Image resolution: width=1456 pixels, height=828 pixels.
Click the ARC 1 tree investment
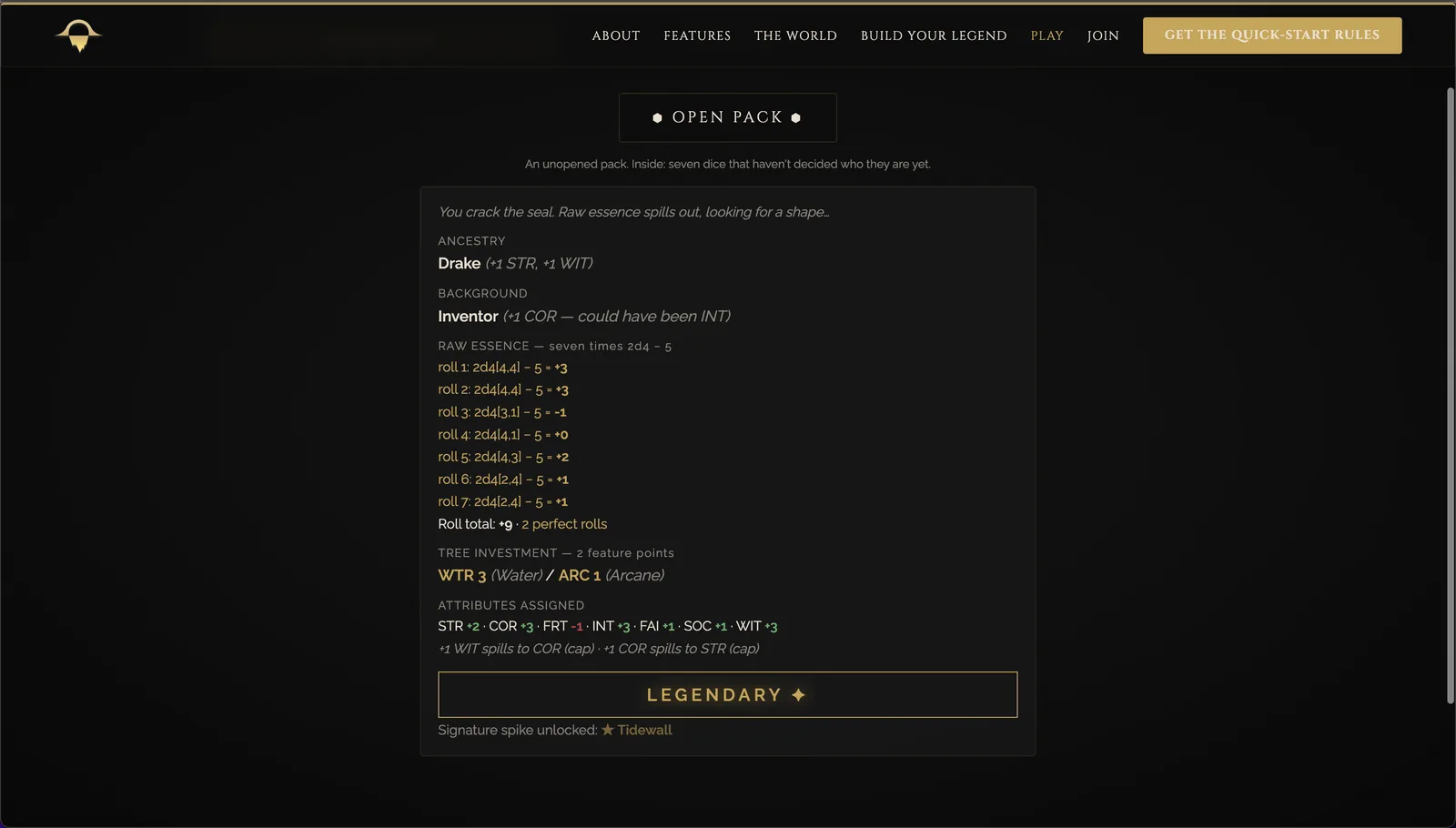580,575
